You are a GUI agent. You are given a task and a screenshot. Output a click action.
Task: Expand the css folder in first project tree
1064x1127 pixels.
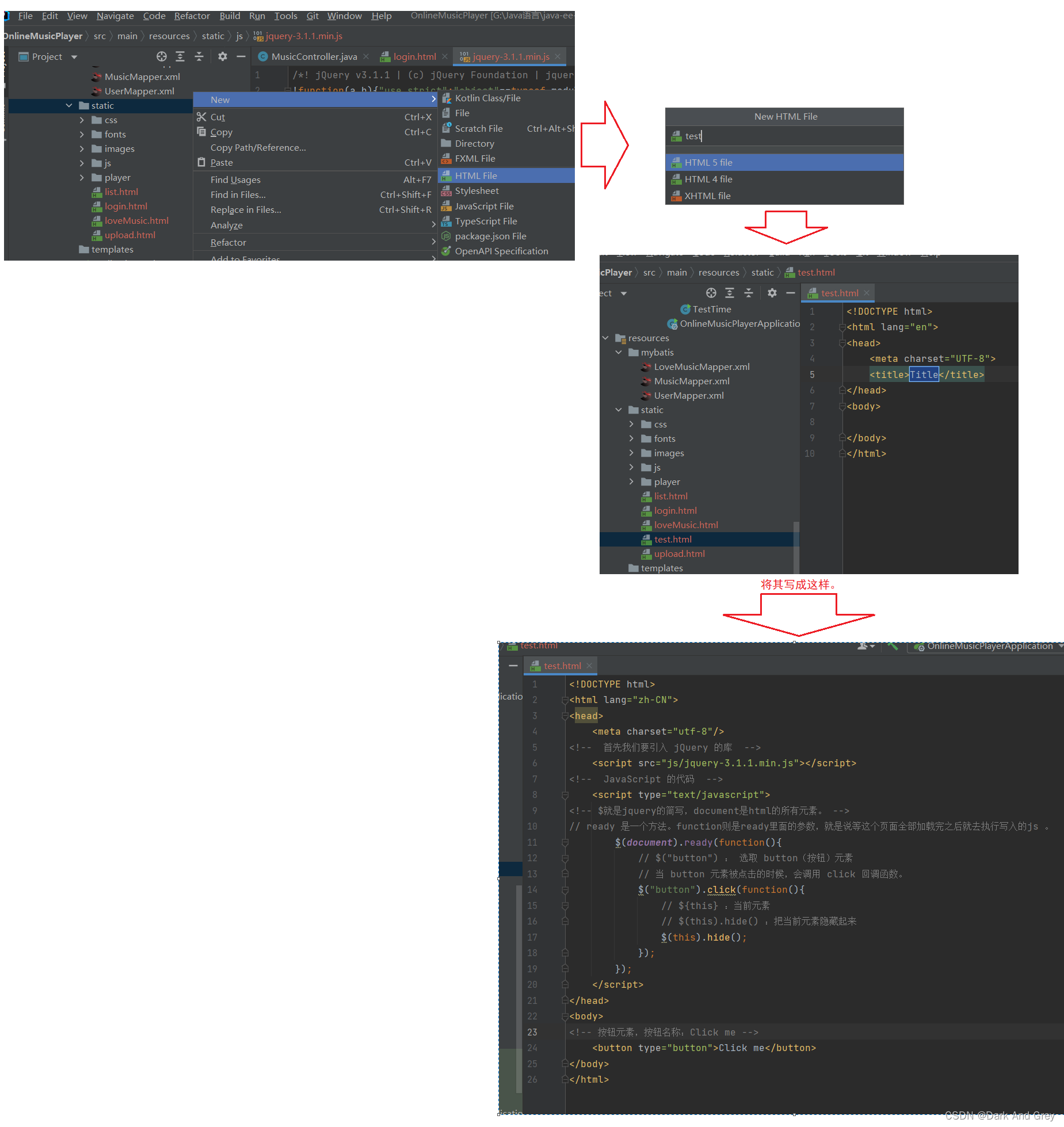(82, 120)
